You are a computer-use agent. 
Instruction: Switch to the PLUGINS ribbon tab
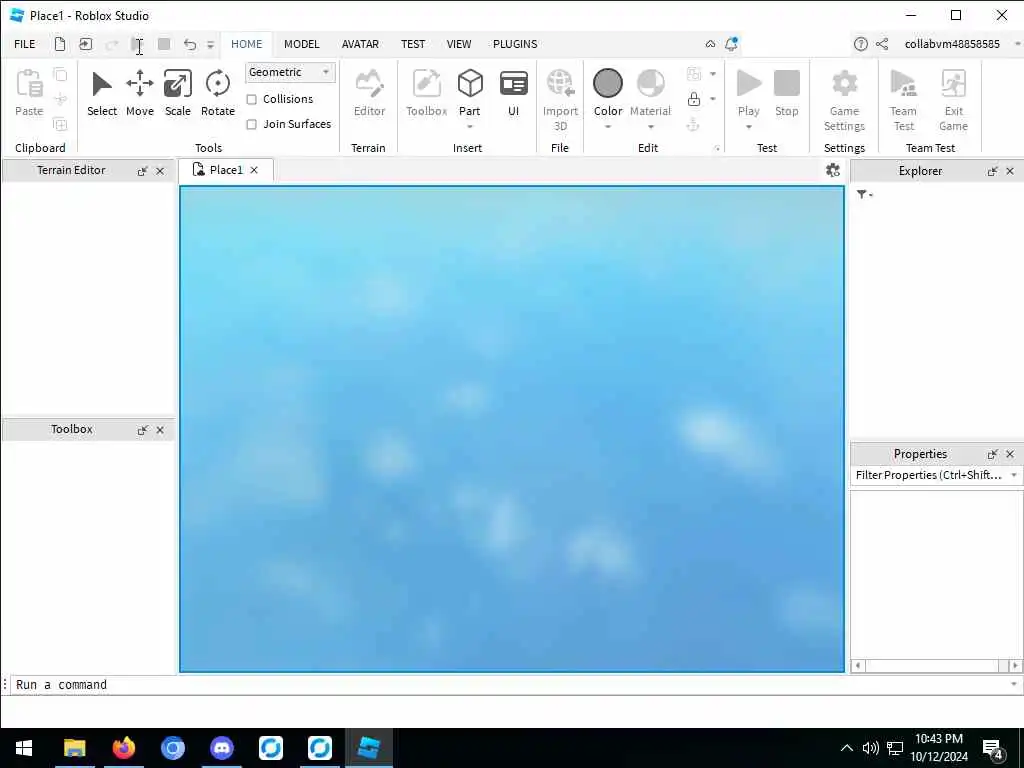coord(515,44)
